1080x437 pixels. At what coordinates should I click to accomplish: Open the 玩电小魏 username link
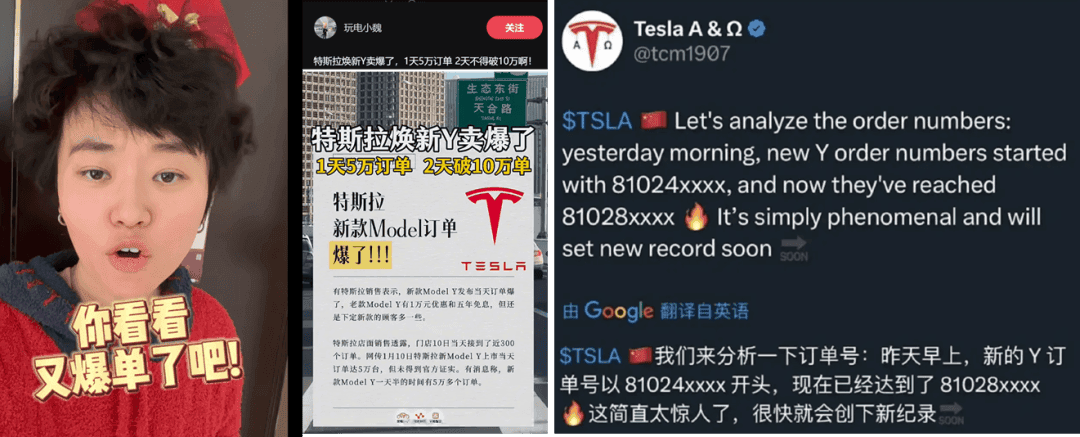coord(362,28)
